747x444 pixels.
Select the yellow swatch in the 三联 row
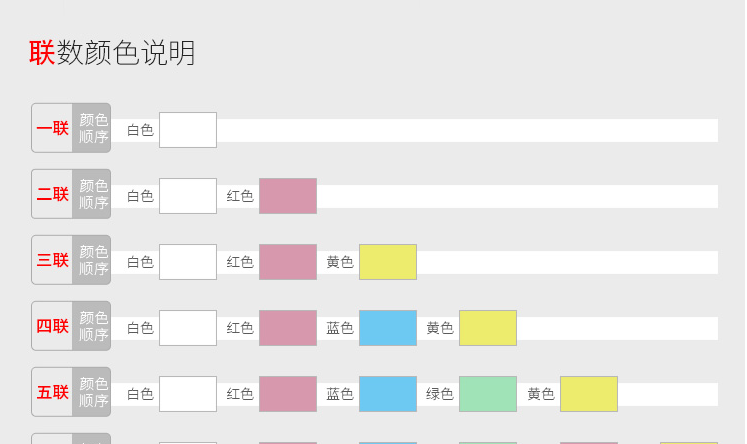[x=388, y=262]
